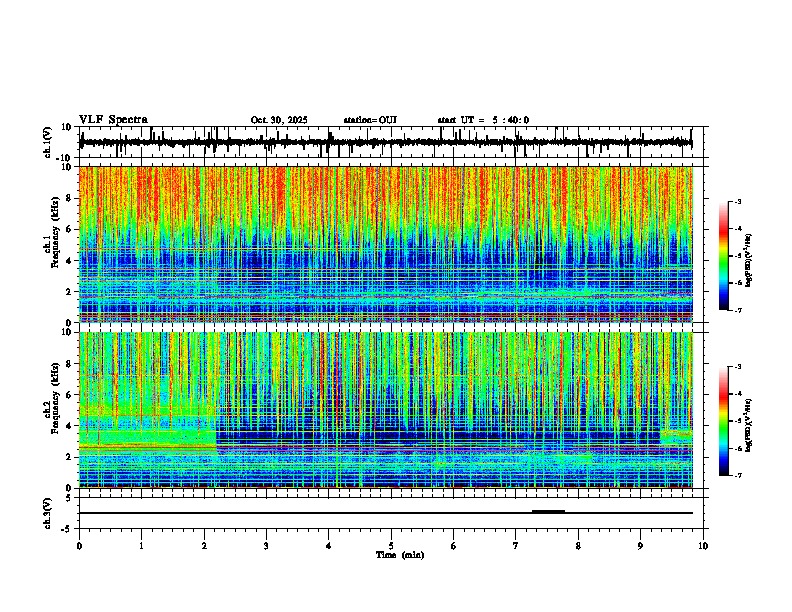Click time axis tick label "7"
The height and width of the screenshot is (612, 792).
516,546
